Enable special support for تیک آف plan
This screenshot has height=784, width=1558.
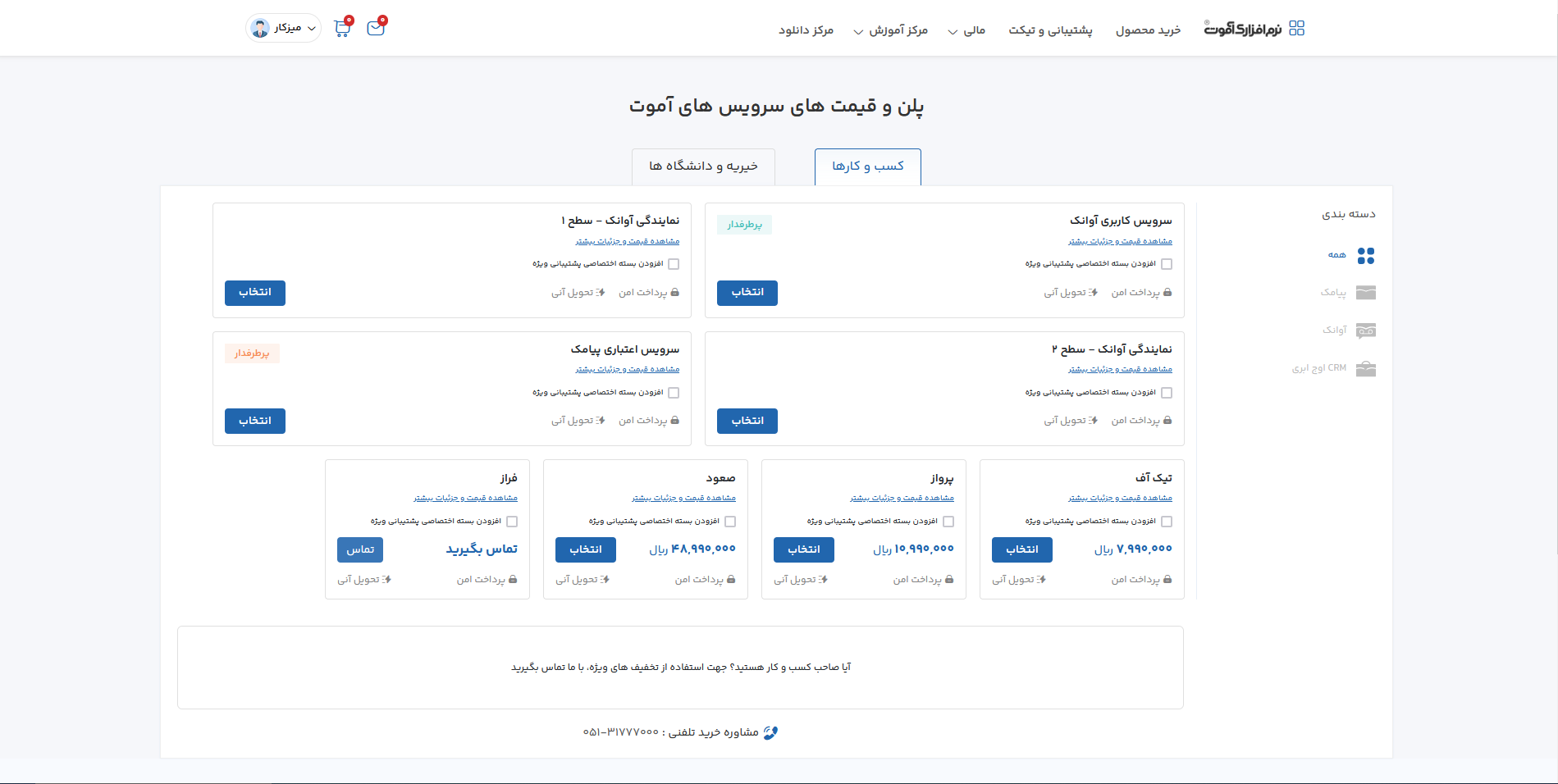1167,522
